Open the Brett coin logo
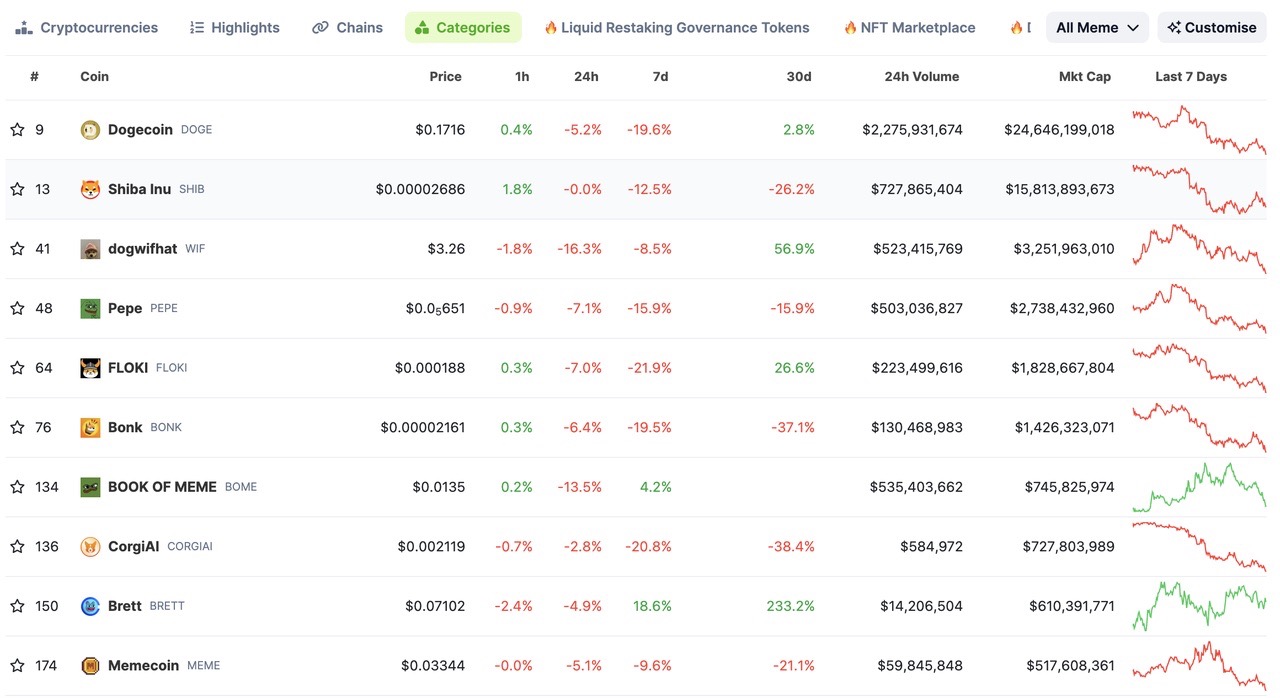Viewport: 1280px width, 698px height. point(90,606)
